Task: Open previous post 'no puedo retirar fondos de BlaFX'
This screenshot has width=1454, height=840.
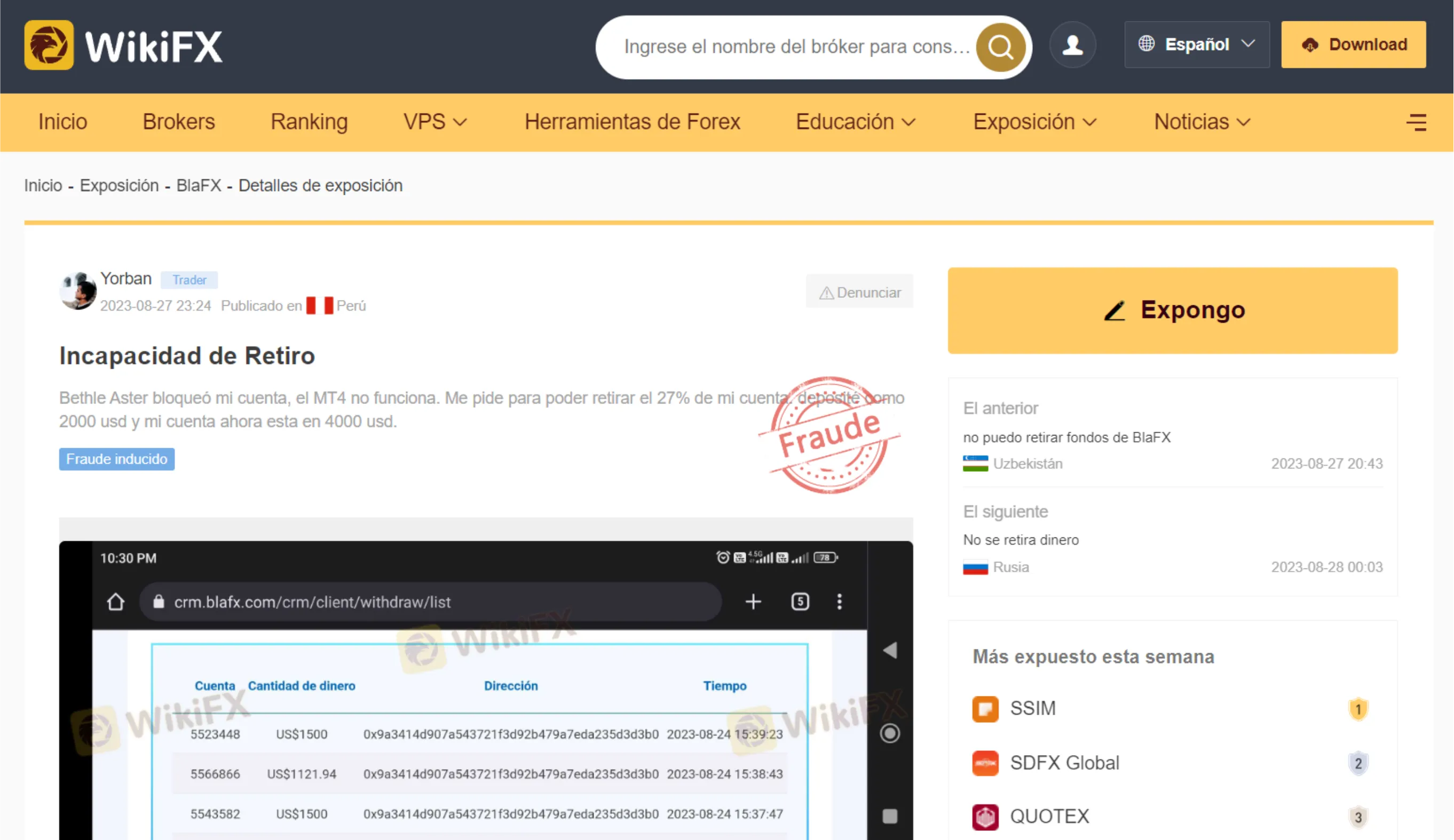Action: click(x=1067, y=437)
